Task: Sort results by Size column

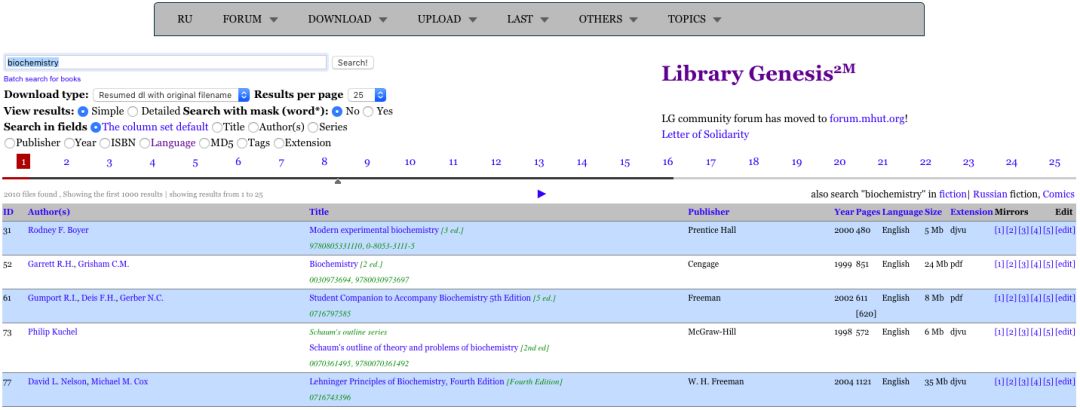Action: point(933,212)
